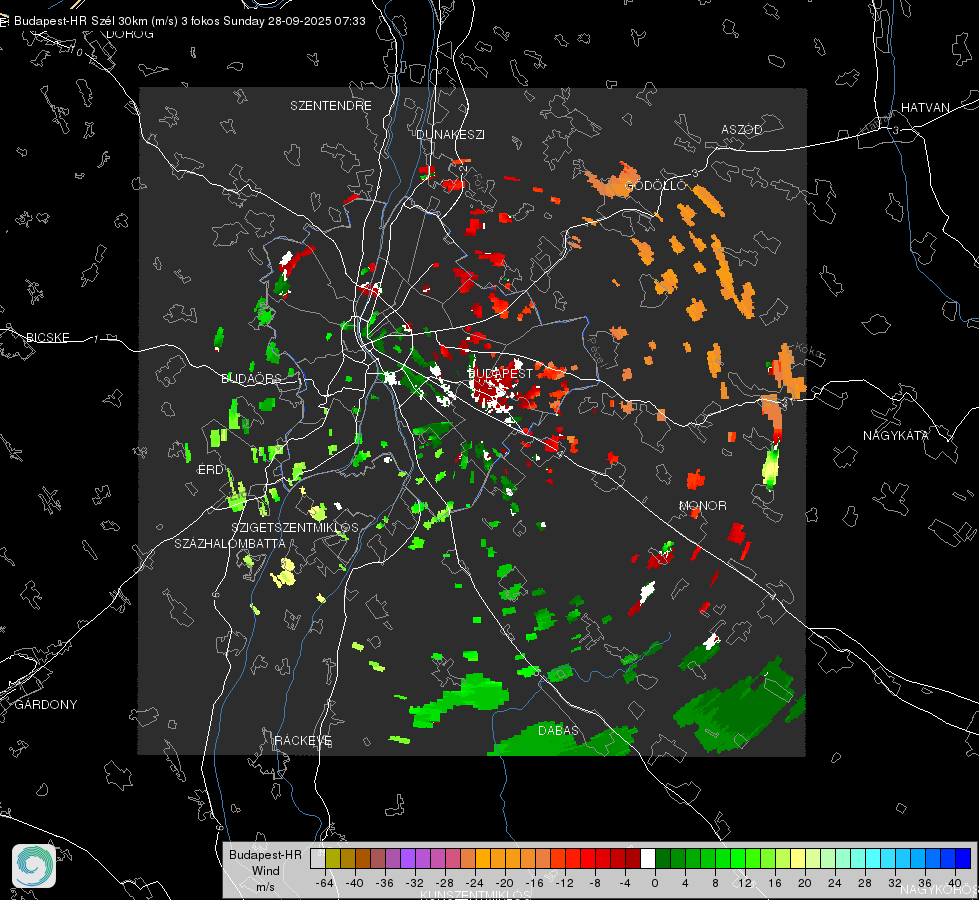This screenshot has height=900, width=979.
Task: Click the MONOR town label
Action: click(x=702, y=505)
